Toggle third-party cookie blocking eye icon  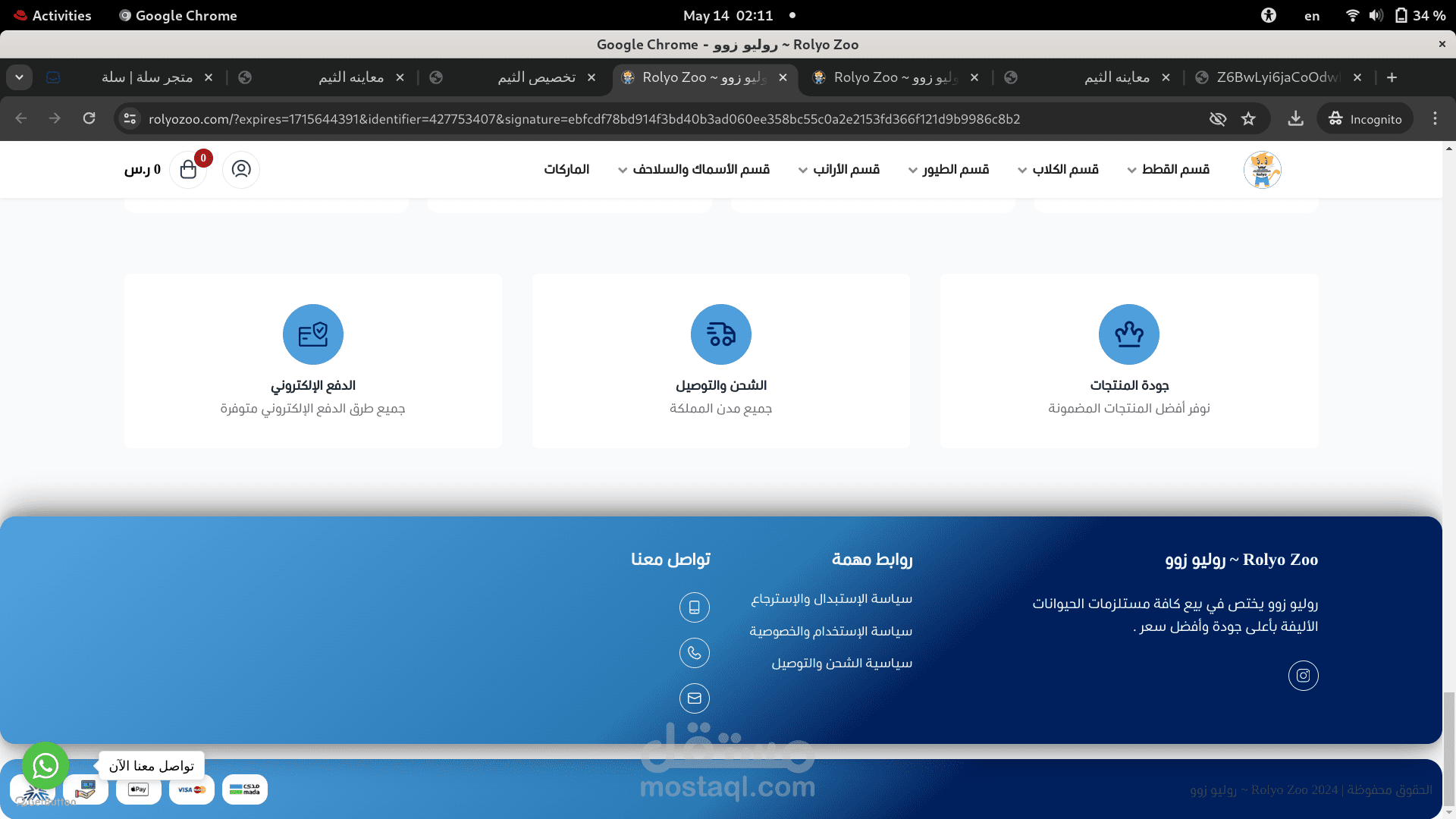[x=1217, y=119]
